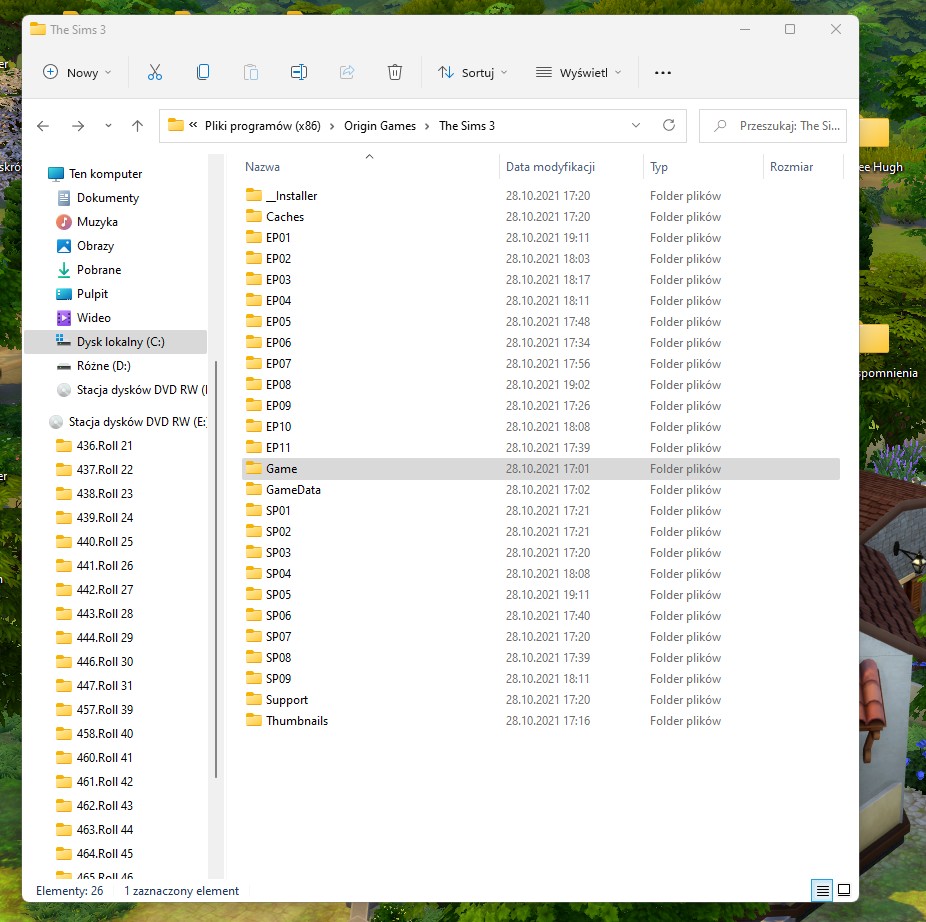Expand chevron after Origin Games breadcrumb
Viewport: 926px width, 922px height.
click(427, 126)
